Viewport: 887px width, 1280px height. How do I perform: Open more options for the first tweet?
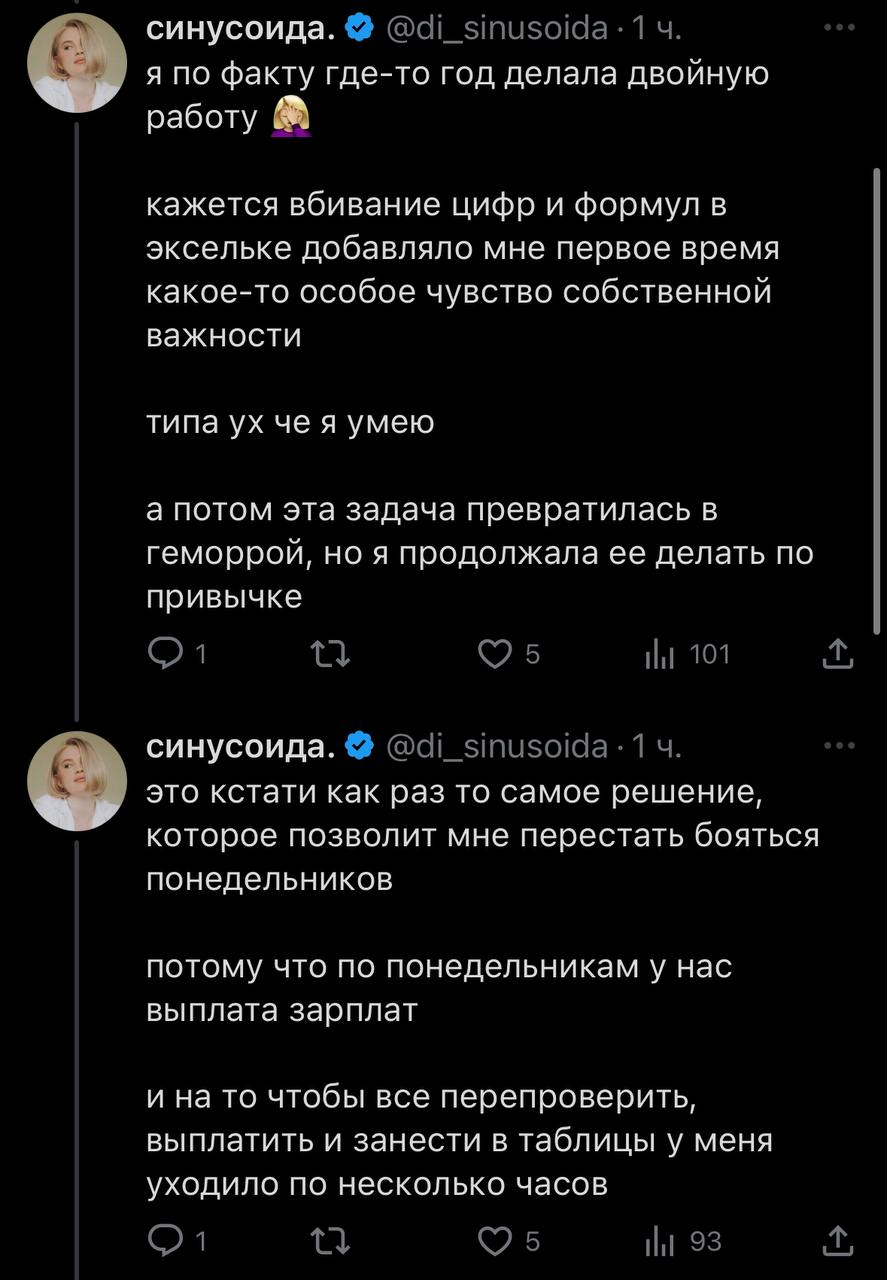pyautogui.click(x=838, y=29)
